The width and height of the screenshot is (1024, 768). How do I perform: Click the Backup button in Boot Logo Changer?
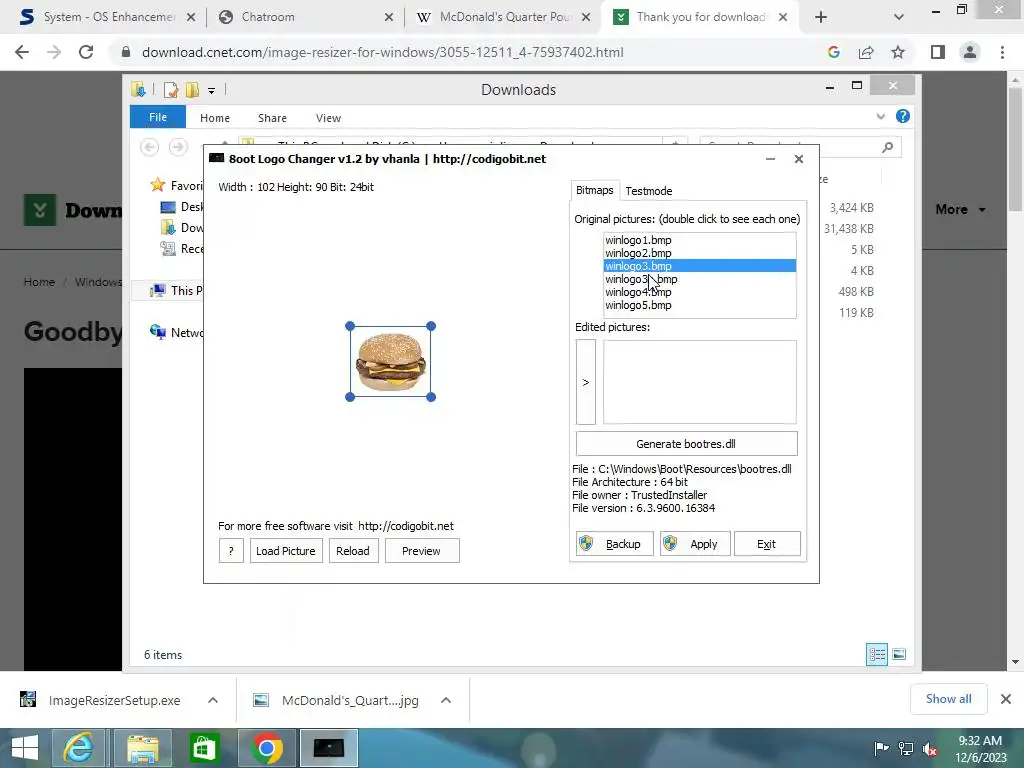[x=615, y=544]
